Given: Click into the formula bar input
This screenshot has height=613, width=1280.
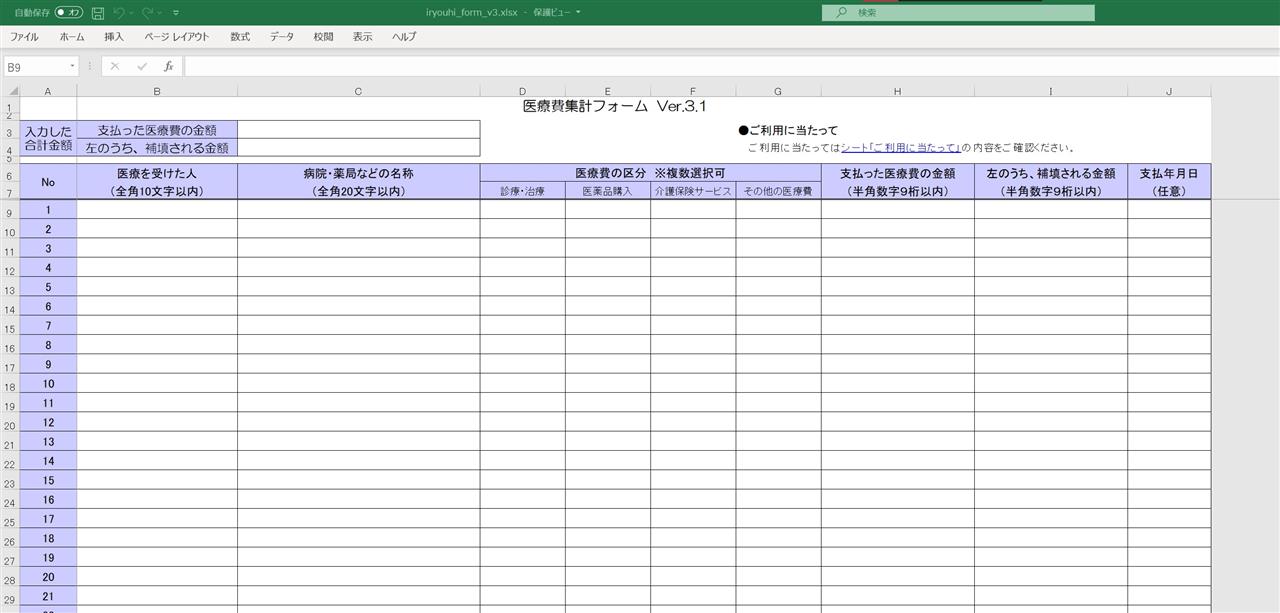Looking at the screenshot, I should point(730,66).
